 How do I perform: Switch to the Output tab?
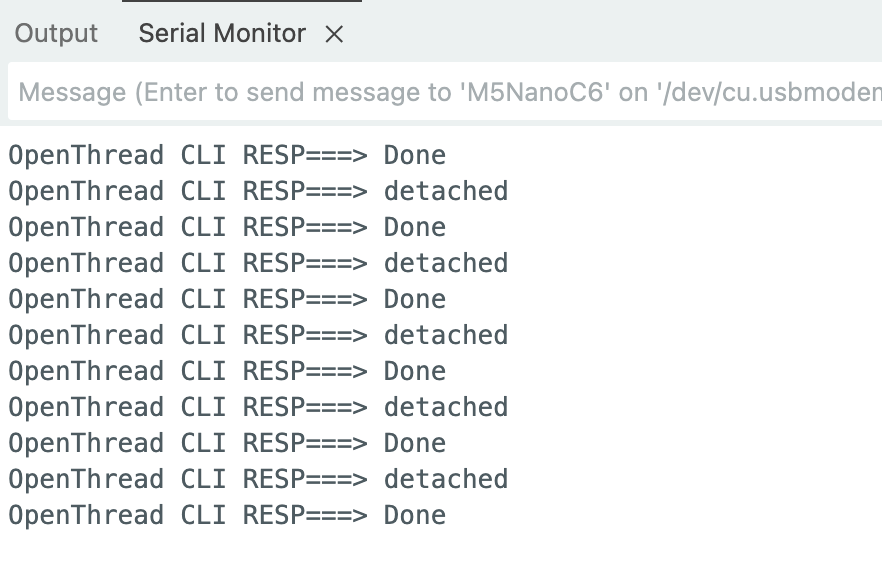coord(56,33)
